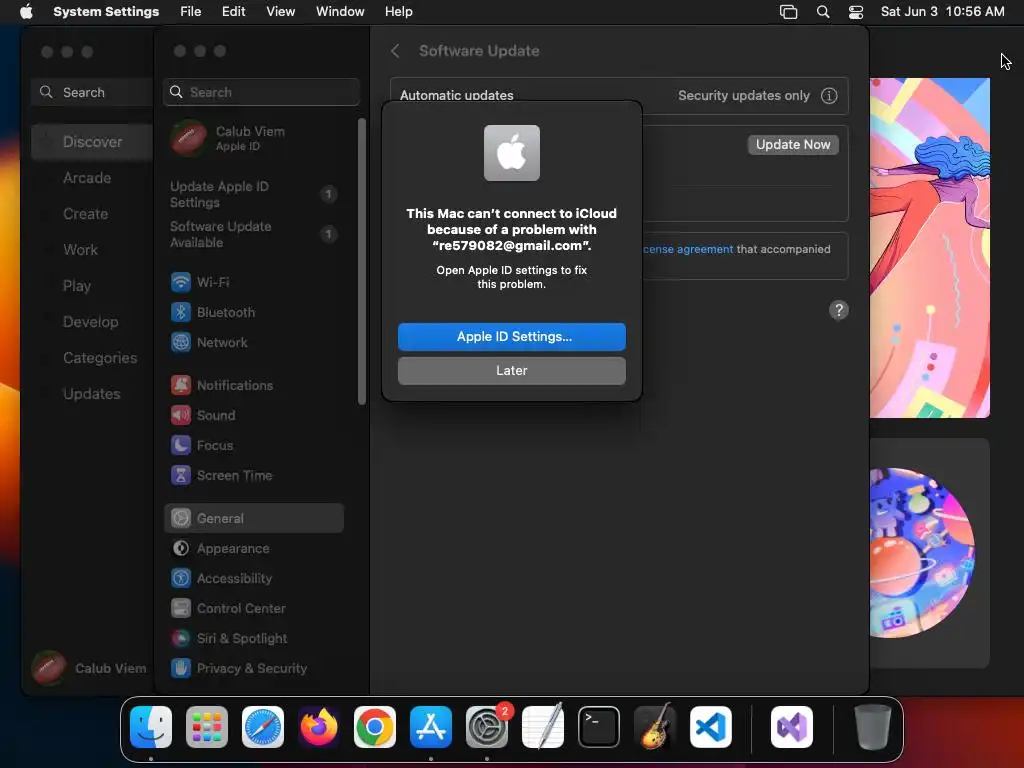This screenshot has height=768, width=1024.
Task: Select Discover in the App Store sidebar
Action: 91,142
